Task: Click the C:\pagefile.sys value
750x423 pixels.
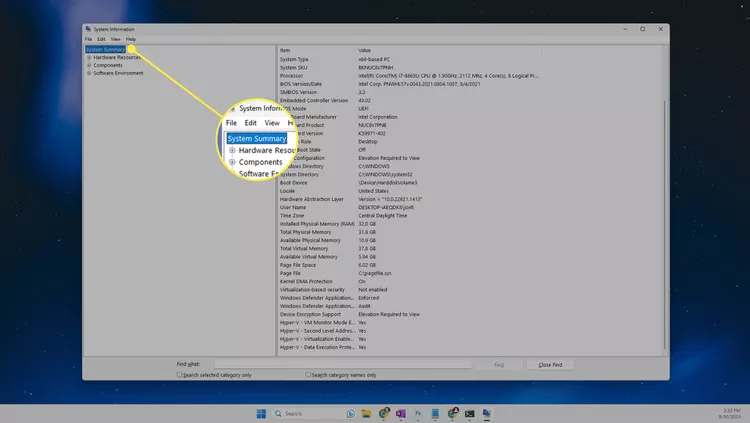Action: pos(375,273)
